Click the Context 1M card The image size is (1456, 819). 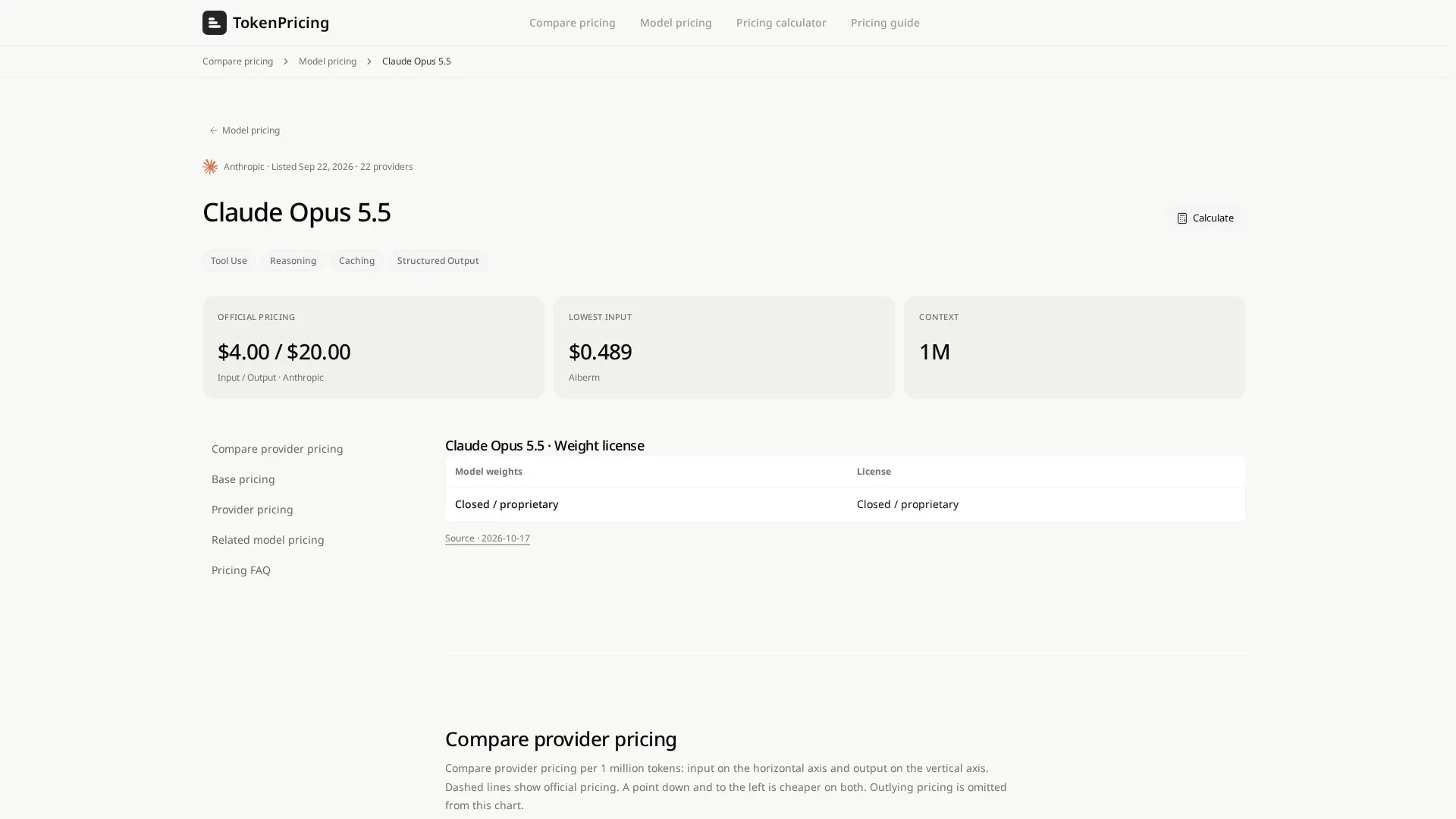click(x=1074, y=347)
